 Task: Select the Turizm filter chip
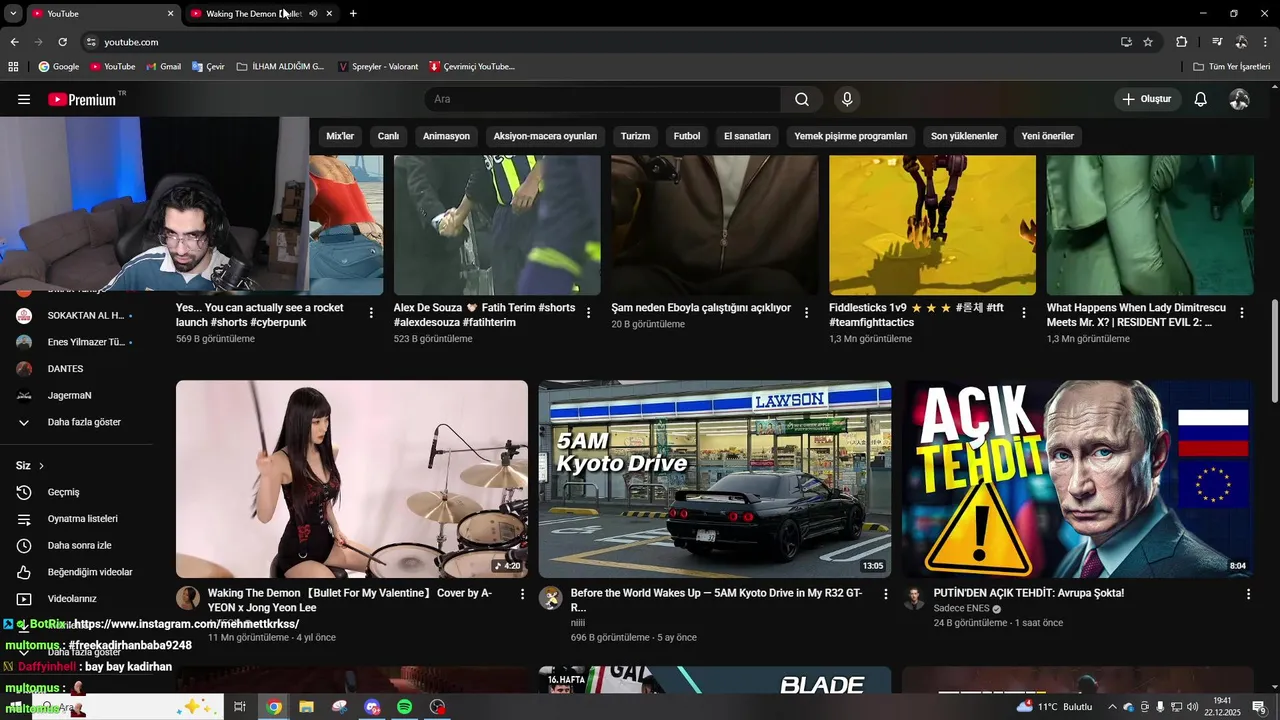[635, 136]
